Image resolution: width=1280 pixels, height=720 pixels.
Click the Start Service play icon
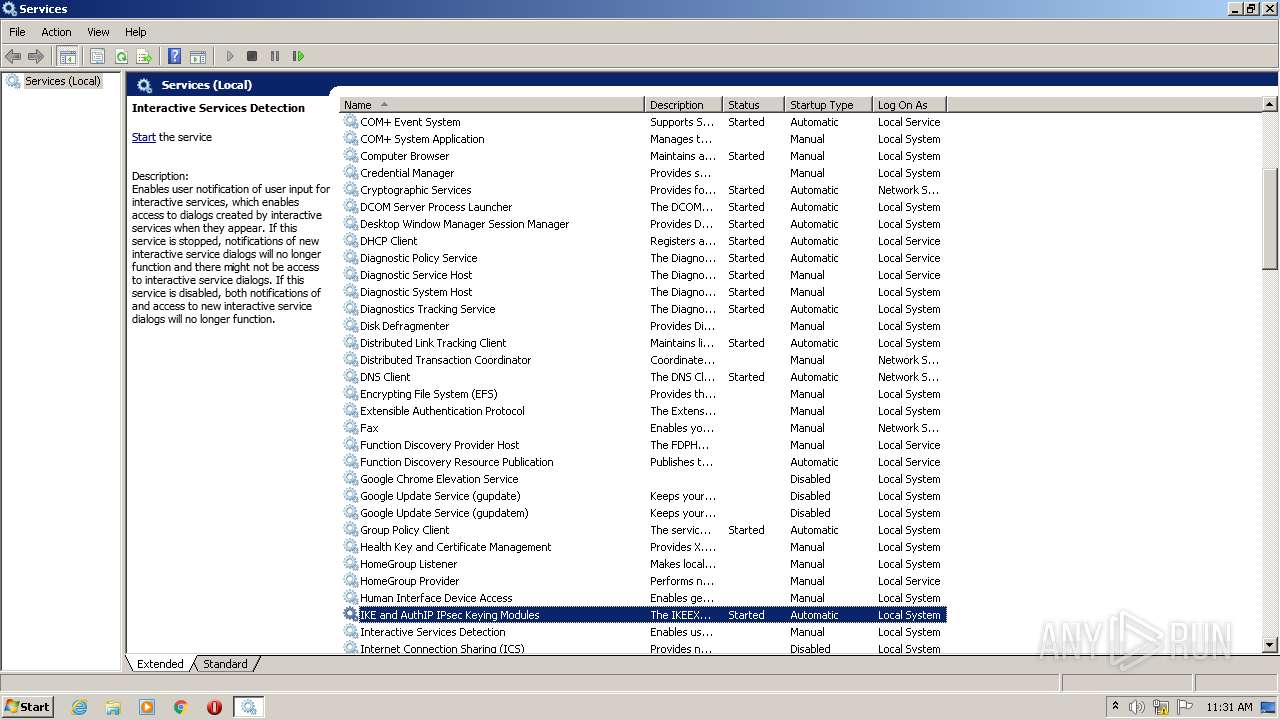click(x=230, y=57)
